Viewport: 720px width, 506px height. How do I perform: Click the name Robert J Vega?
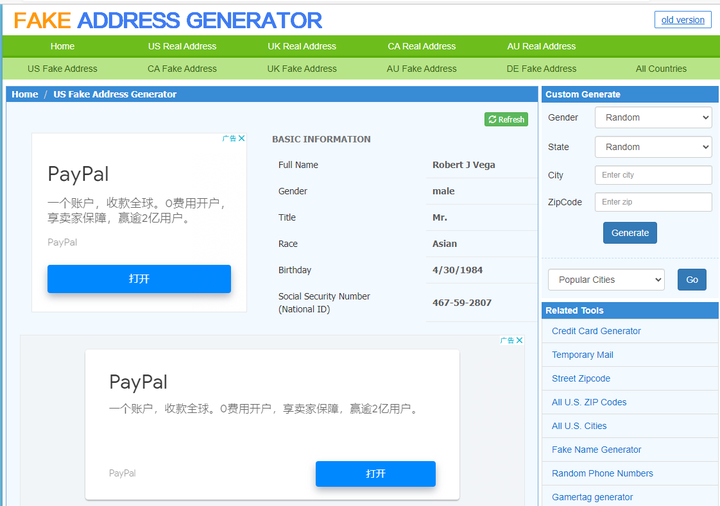coord(464,165)
